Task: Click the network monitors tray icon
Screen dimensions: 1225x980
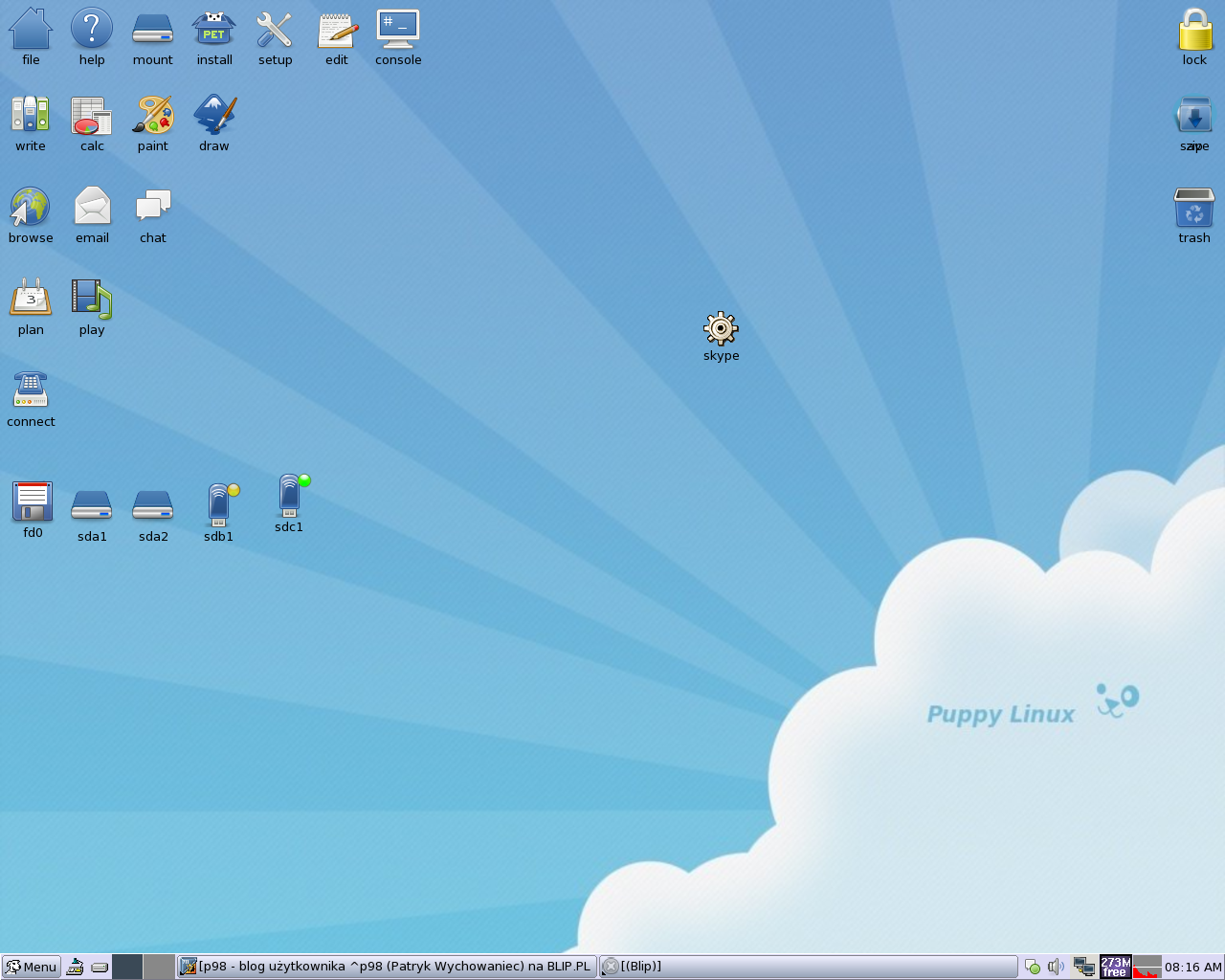Action: tap(1083, 967)
